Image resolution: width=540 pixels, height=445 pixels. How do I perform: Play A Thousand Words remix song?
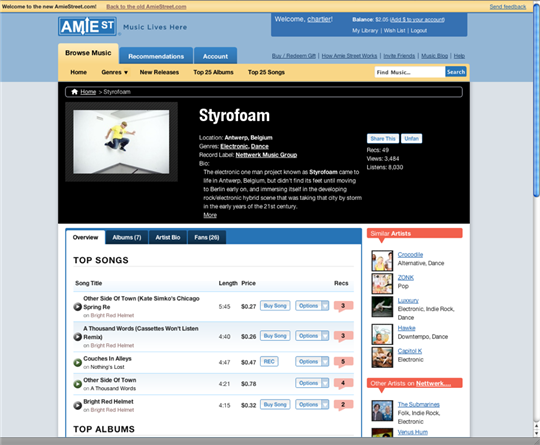coord(77,337)
